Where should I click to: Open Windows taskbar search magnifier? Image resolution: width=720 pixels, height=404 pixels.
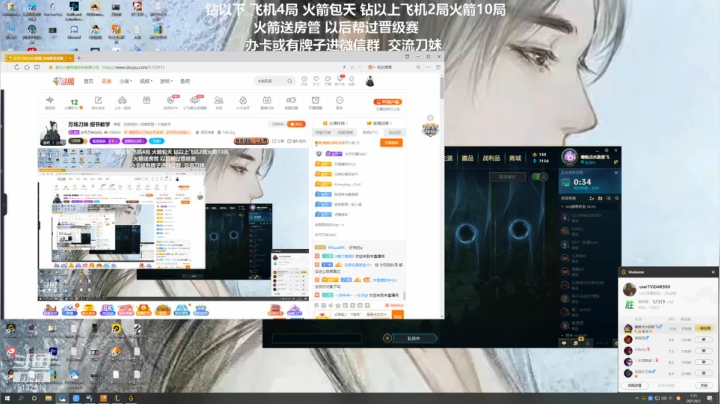coord(21,398)
